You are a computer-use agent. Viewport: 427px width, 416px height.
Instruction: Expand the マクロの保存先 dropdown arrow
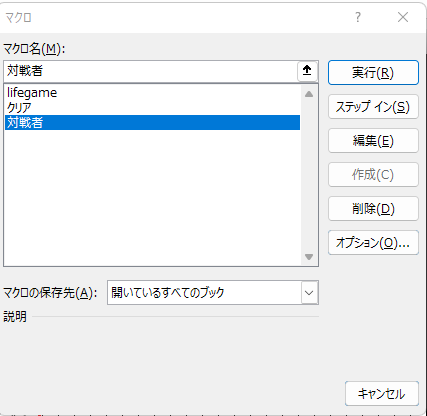(309, 293)
